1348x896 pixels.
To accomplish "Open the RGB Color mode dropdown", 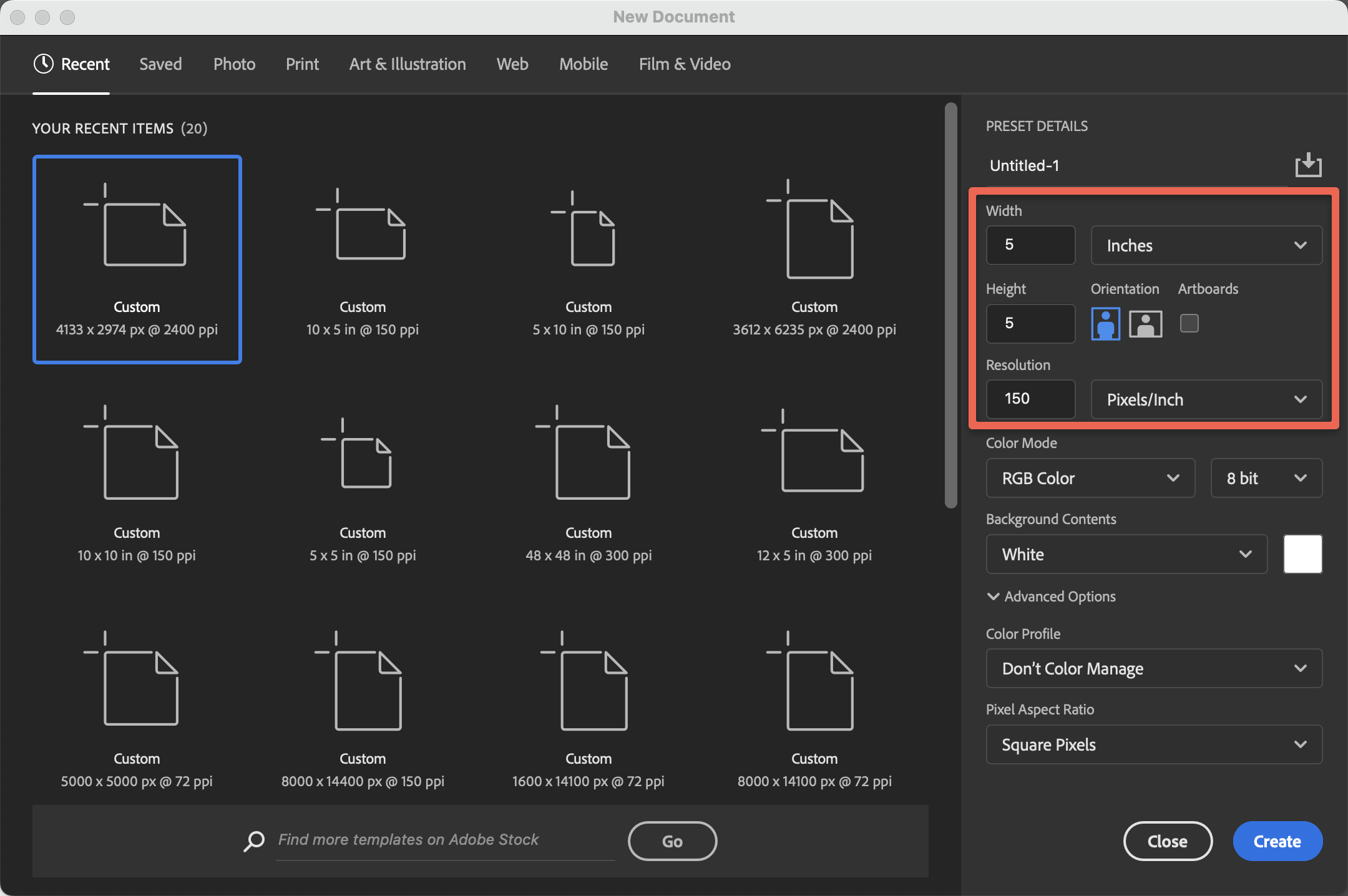I will pos(1089,478).
